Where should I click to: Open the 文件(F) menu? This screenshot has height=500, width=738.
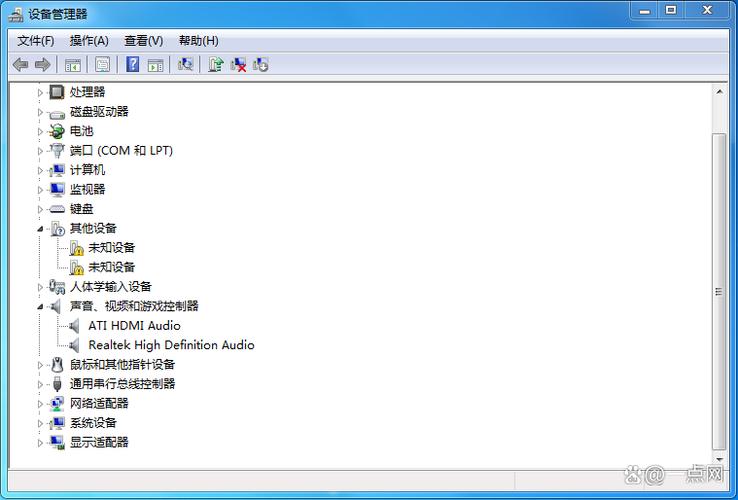pyautogui.click(x=36, y=41)
